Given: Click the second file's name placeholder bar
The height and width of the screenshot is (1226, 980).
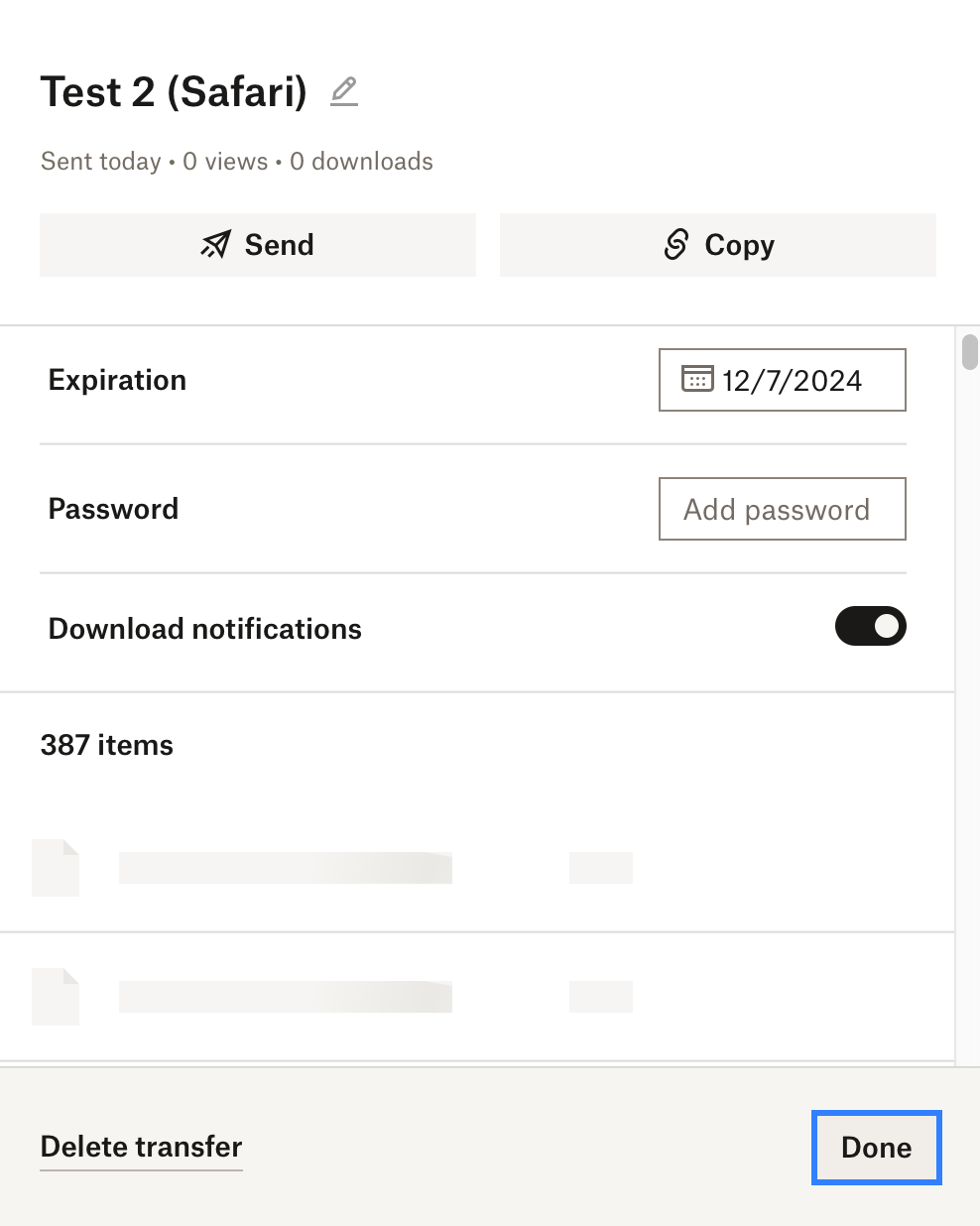Looking at the screenshot, I should coord(285,997).
